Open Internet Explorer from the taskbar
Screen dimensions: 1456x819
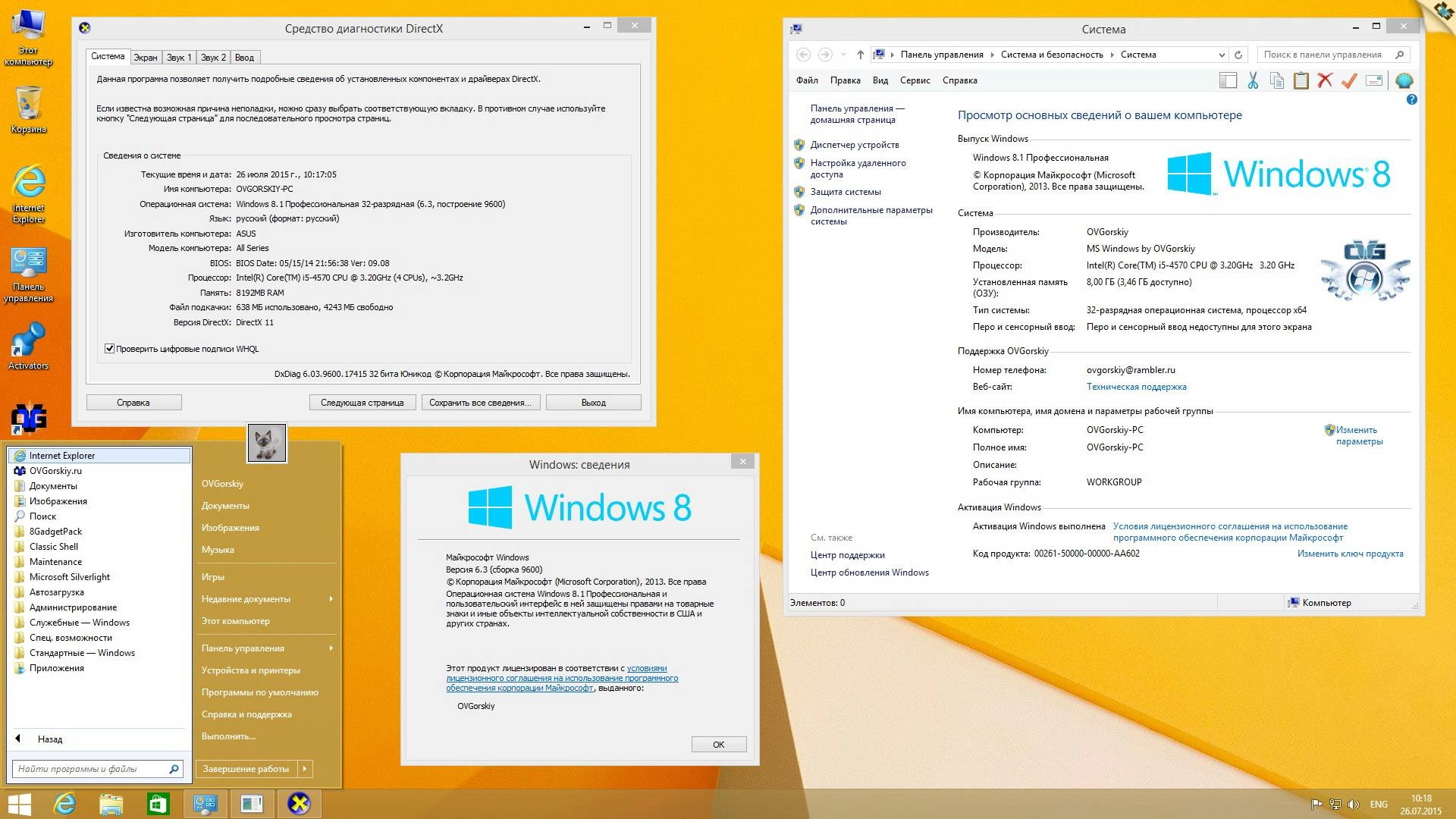coord(67,803)
